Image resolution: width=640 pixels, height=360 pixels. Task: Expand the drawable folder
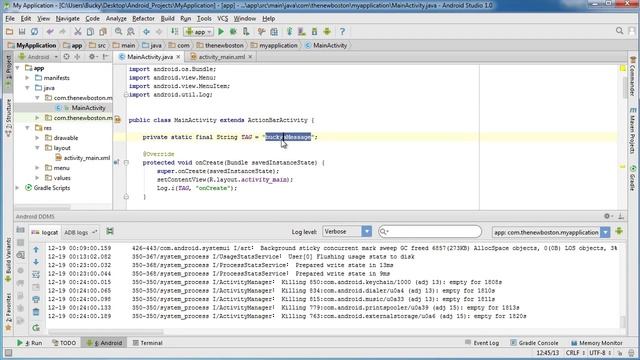[38, 138]
